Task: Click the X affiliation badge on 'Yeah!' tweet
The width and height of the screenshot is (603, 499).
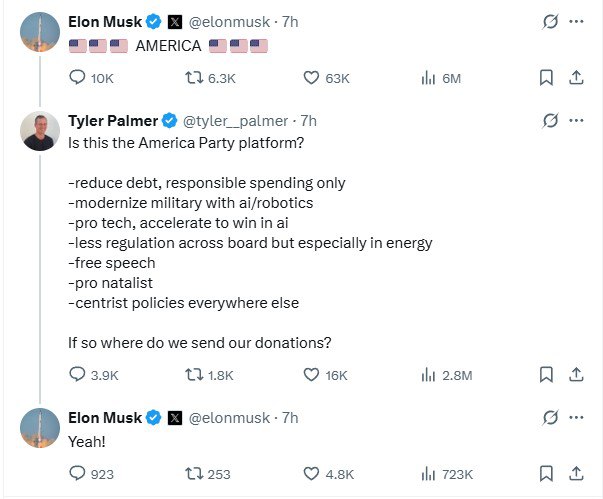Action: tap(175, 418)
